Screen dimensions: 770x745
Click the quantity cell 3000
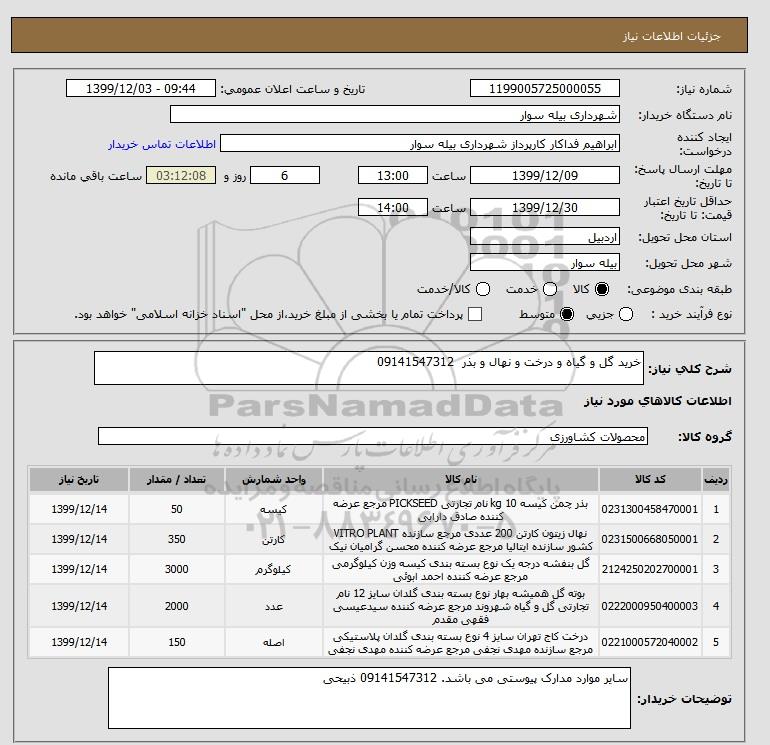[x=177, y=569]
